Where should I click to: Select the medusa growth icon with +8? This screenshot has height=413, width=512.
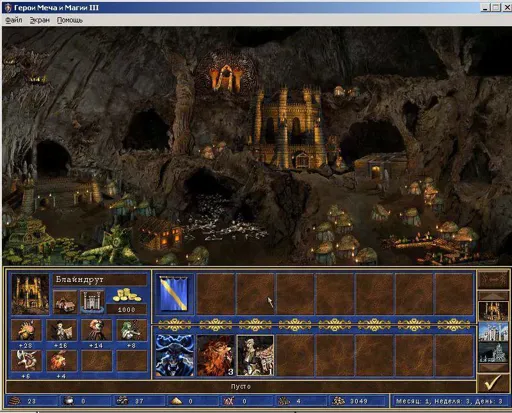(x=132, y=330)
